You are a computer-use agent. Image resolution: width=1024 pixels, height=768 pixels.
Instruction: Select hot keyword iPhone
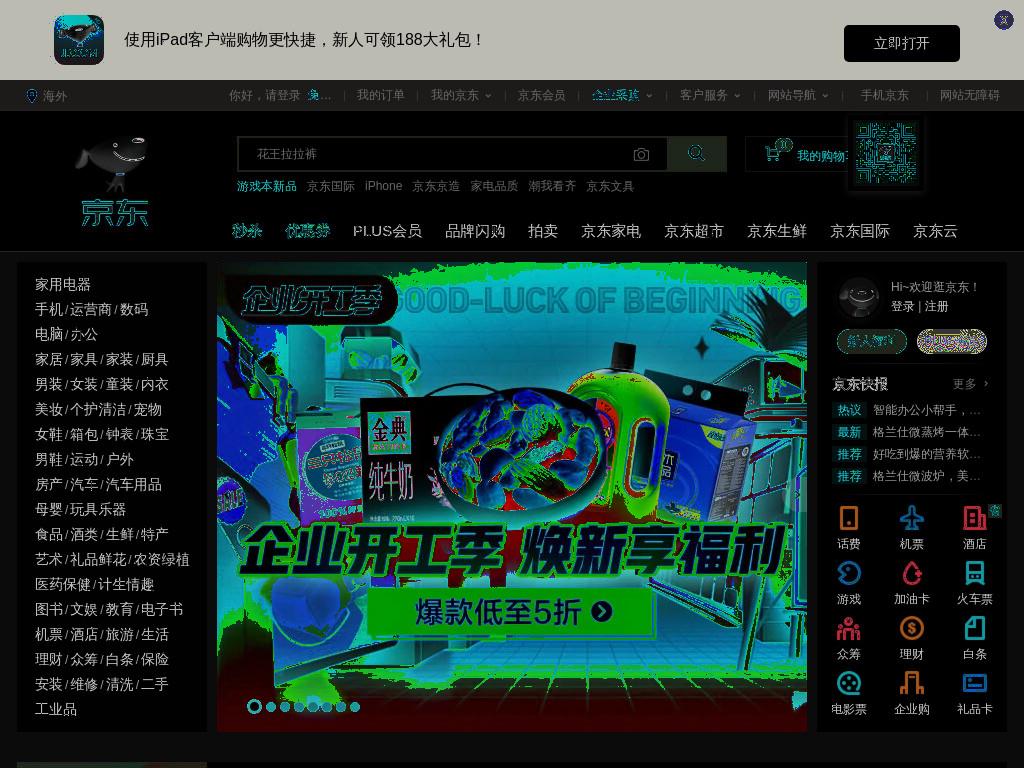[383, 186]
